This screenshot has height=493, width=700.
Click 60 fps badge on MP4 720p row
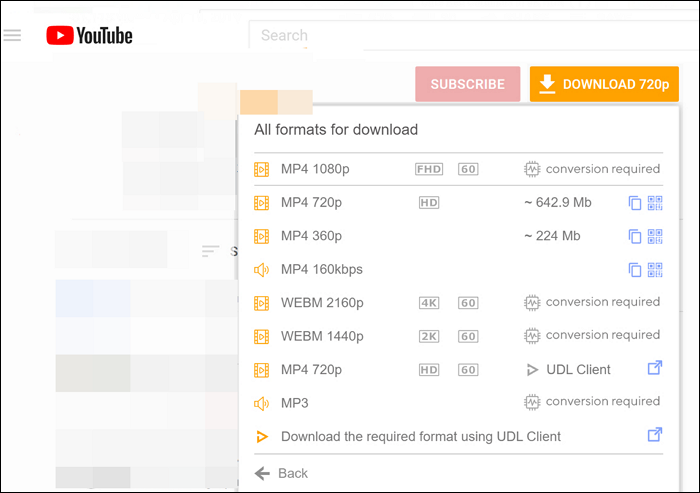coord(468,370)
